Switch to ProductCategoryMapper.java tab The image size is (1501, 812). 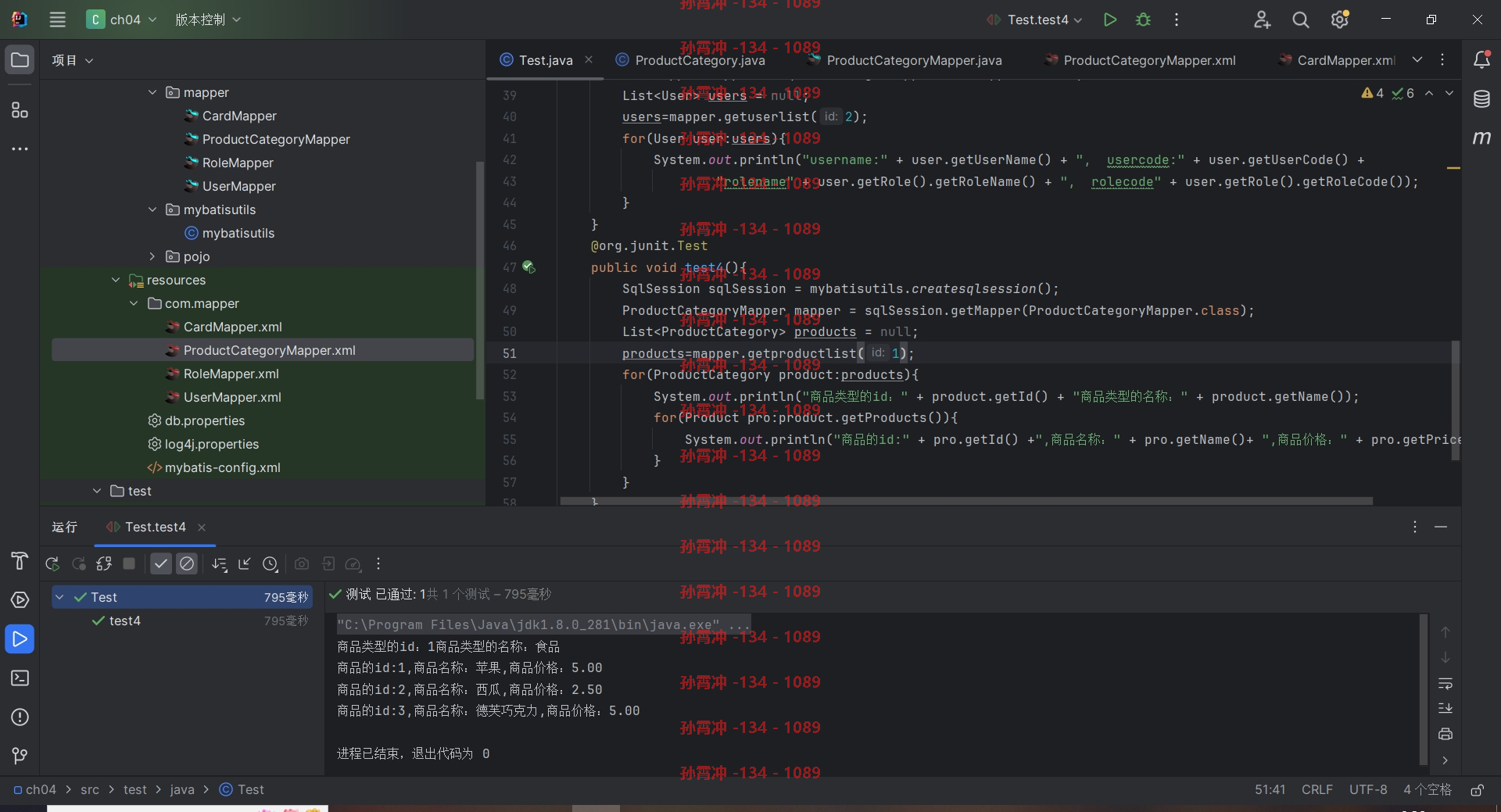905,60
